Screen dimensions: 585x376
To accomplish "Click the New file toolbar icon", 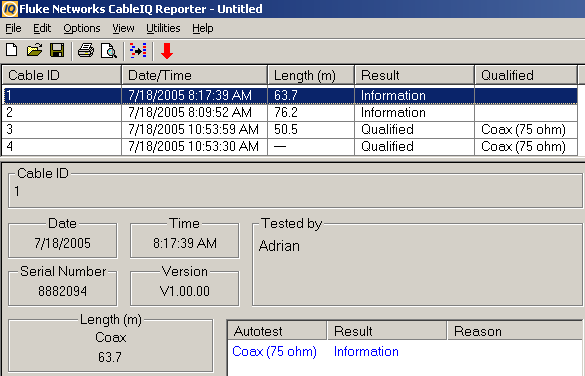I will coord(12,50).
